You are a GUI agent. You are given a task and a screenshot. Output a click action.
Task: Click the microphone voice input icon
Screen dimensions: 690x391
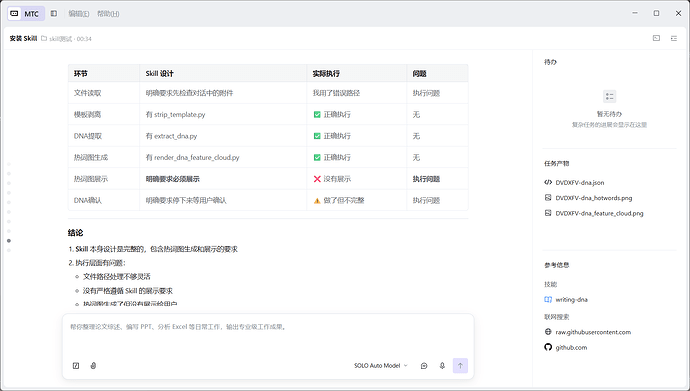click(x=442, y=365)
